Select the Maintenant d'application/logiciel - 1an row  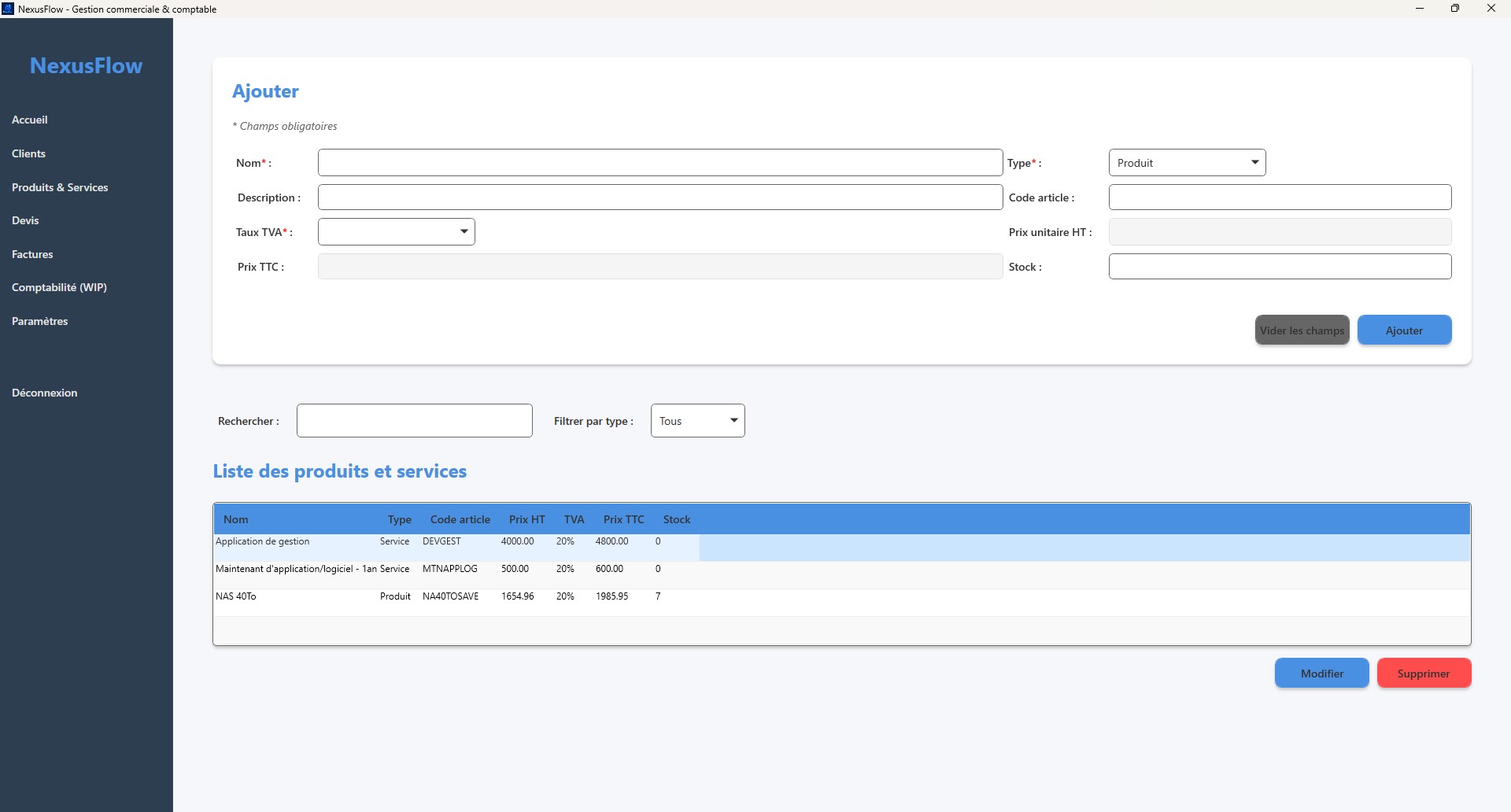click(841, 575)
